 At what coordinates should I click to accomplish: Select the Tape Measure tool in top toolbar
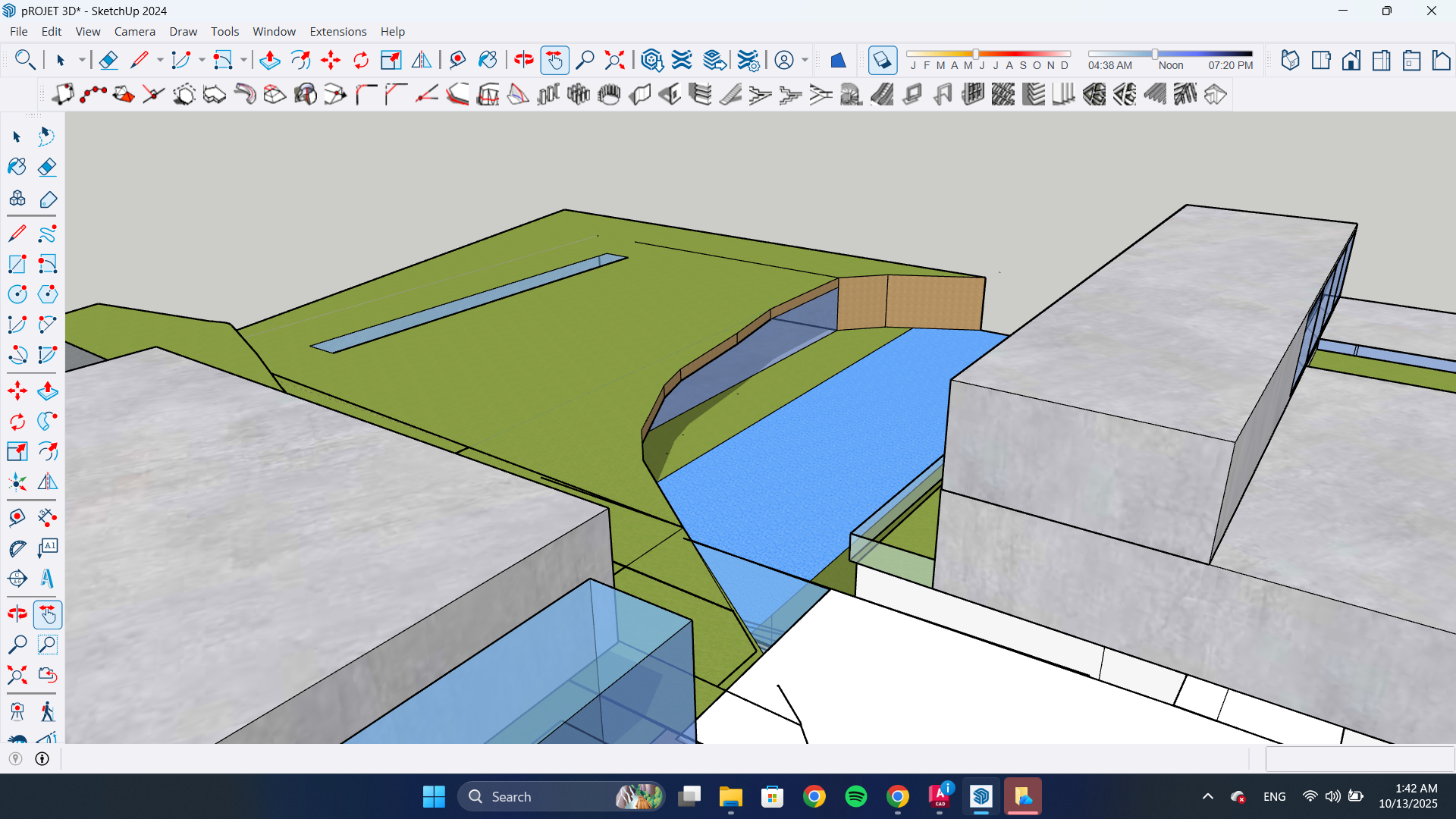pyautogui.click(x=457, y=60)
